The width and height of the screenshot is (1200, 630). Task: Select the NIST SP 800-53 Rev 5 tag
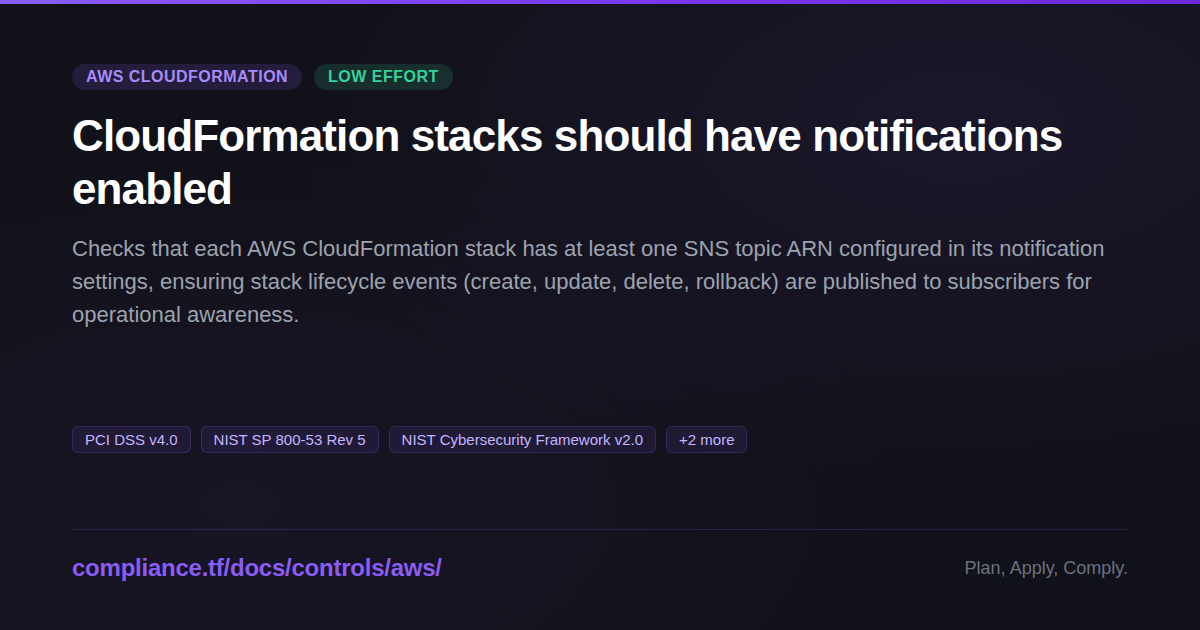(x=290, y=440)
